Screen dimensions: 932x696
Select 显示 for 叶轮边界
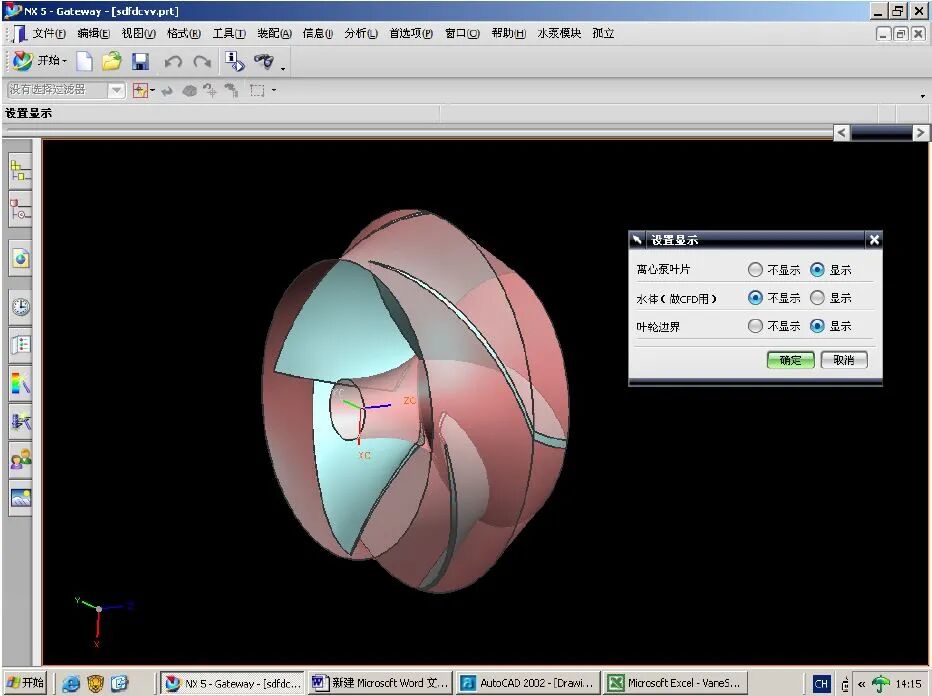(817, 326)
